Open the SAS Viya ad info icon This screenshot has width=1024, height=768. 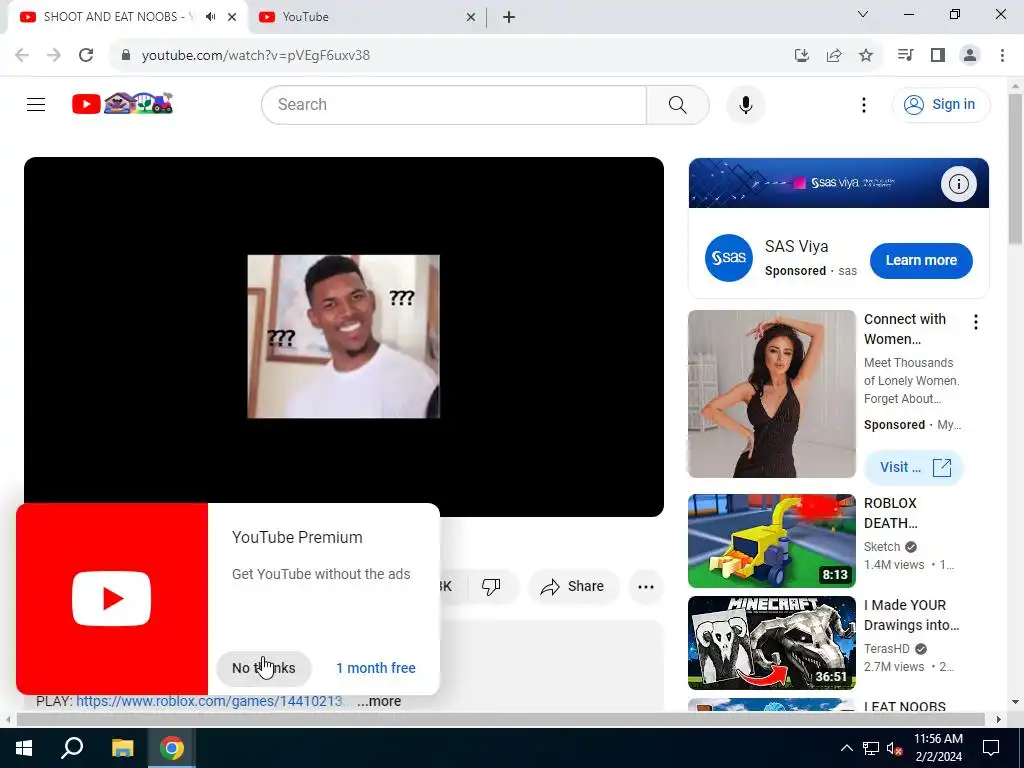958,184
